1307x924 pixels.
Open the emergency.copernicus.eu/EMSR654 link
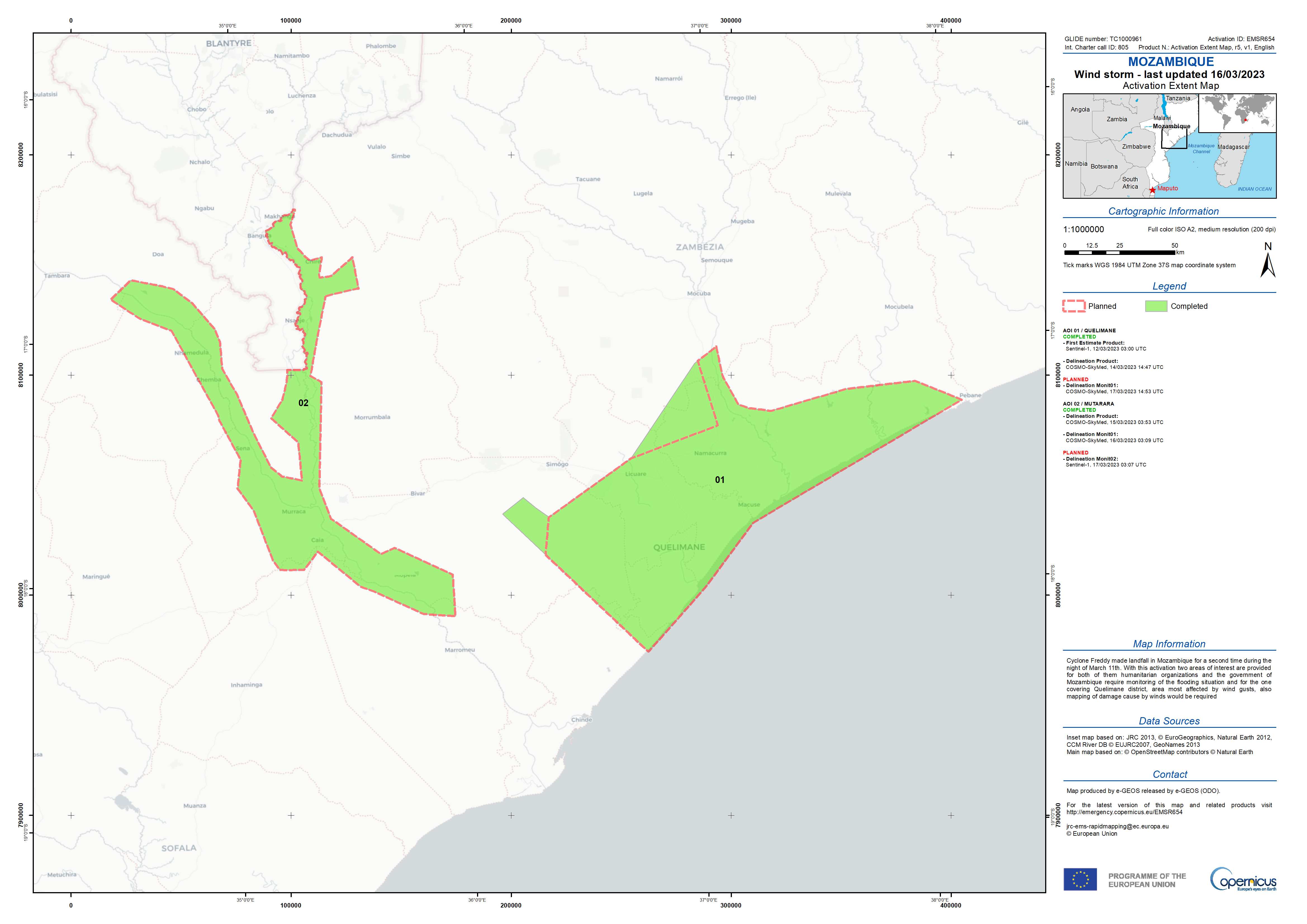tap(1124, 812)
